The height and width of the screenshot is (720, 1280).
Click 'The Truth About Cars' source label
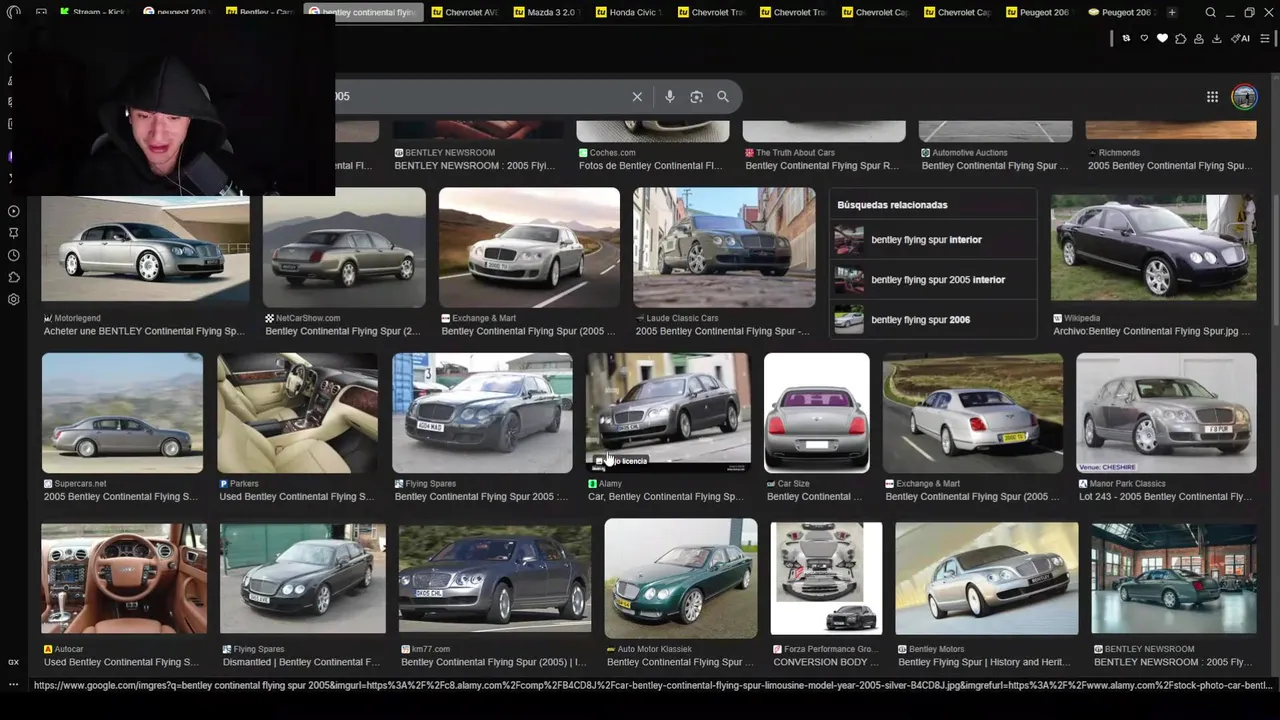(795, 153)
